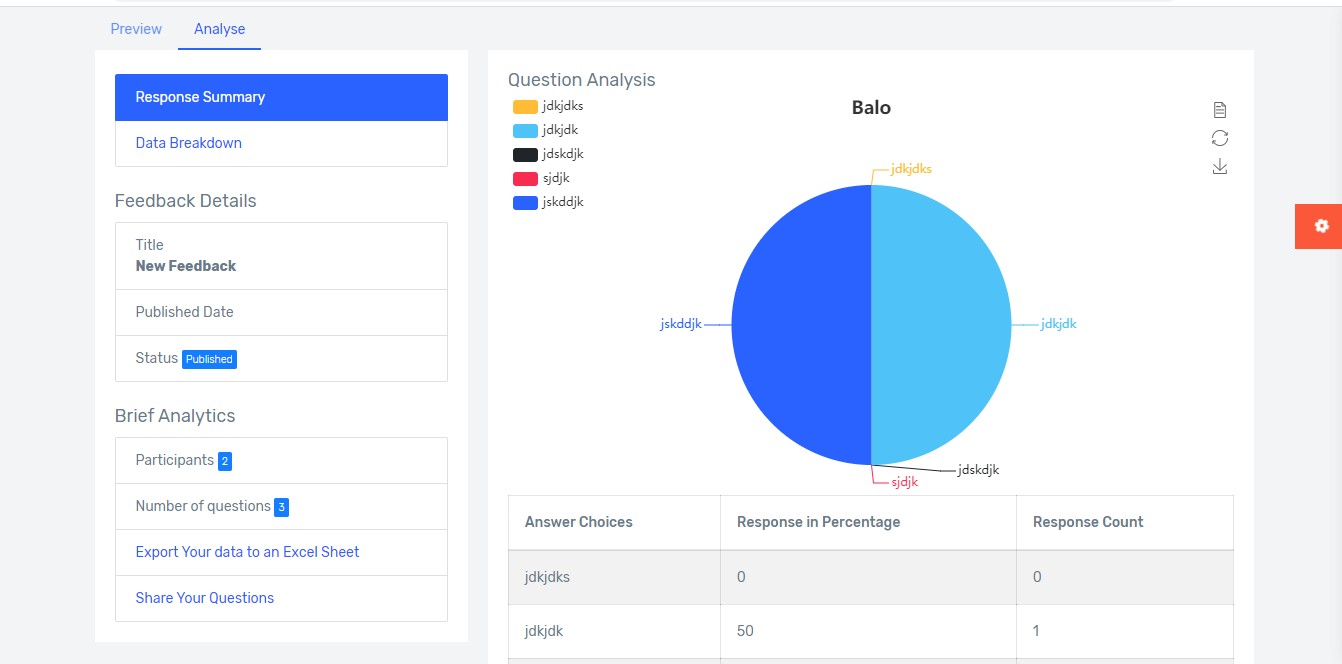Image resolution: width=1342 pixels, height=664 pixels.
Task: Open the Data Breakdown section
Action: tap(281, 143)
